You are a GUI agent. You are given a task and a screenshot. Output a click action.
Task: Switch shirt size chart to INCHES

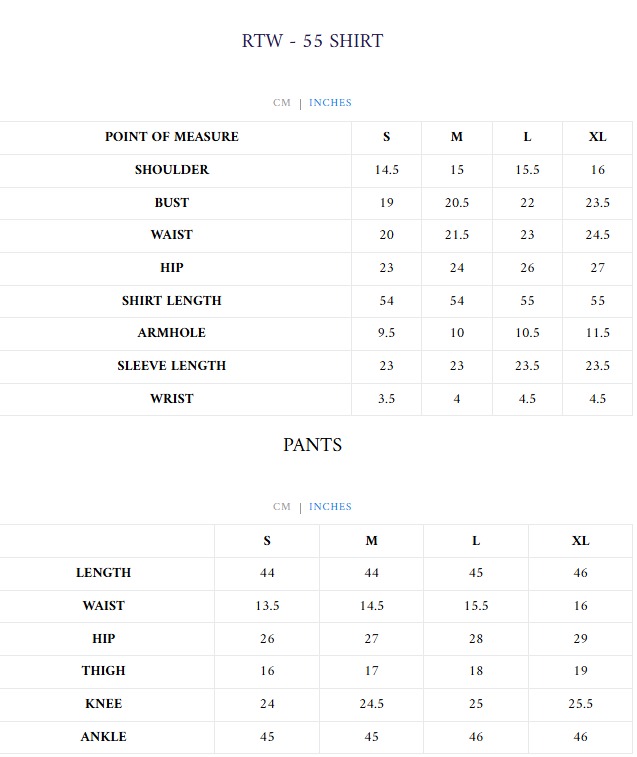(330, 103)
